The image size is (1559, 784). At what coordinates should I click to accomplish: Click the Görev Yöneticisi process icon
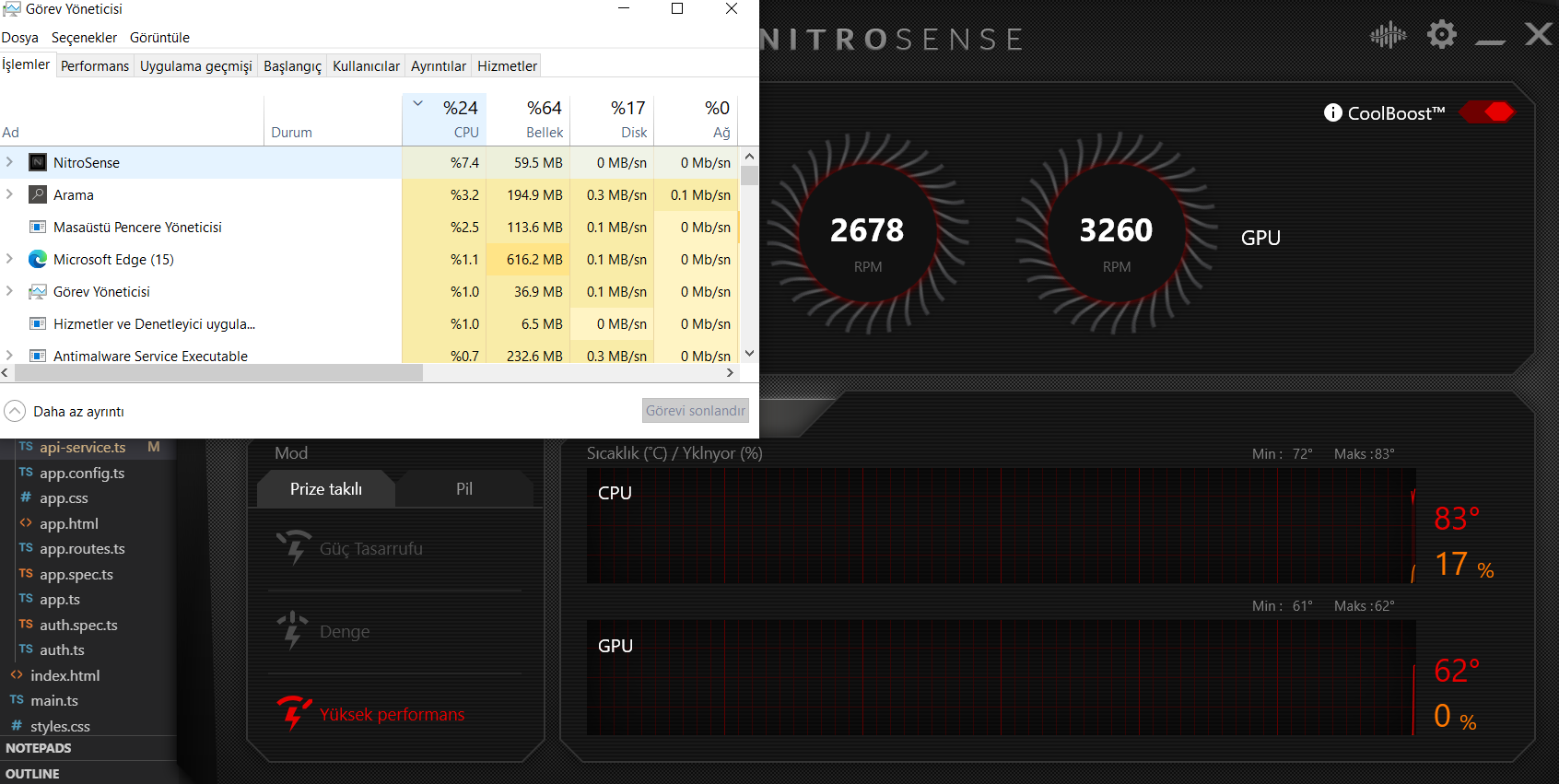tap(38, 291)
